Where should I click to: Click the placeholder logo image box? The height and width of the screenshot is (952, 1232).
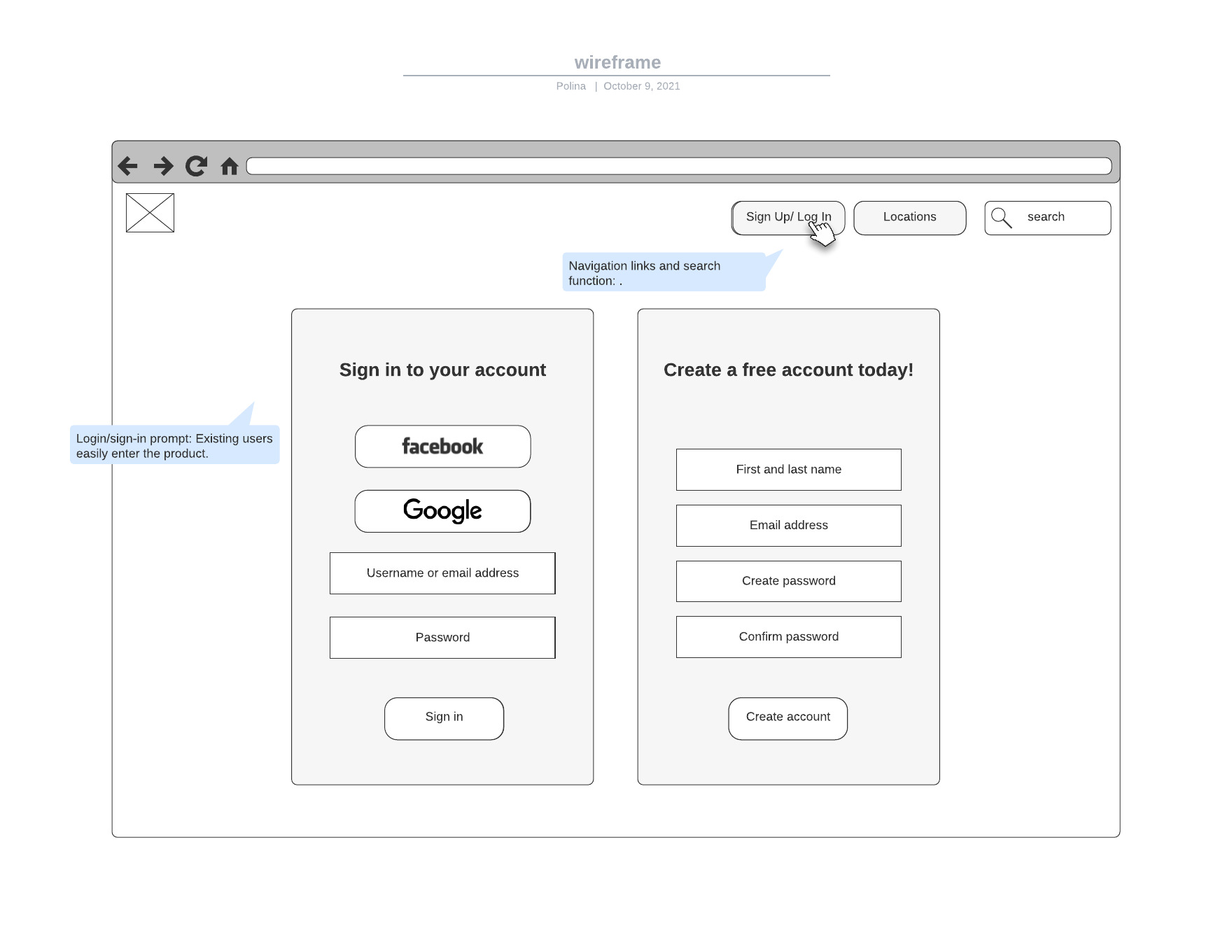click(150, 213)
